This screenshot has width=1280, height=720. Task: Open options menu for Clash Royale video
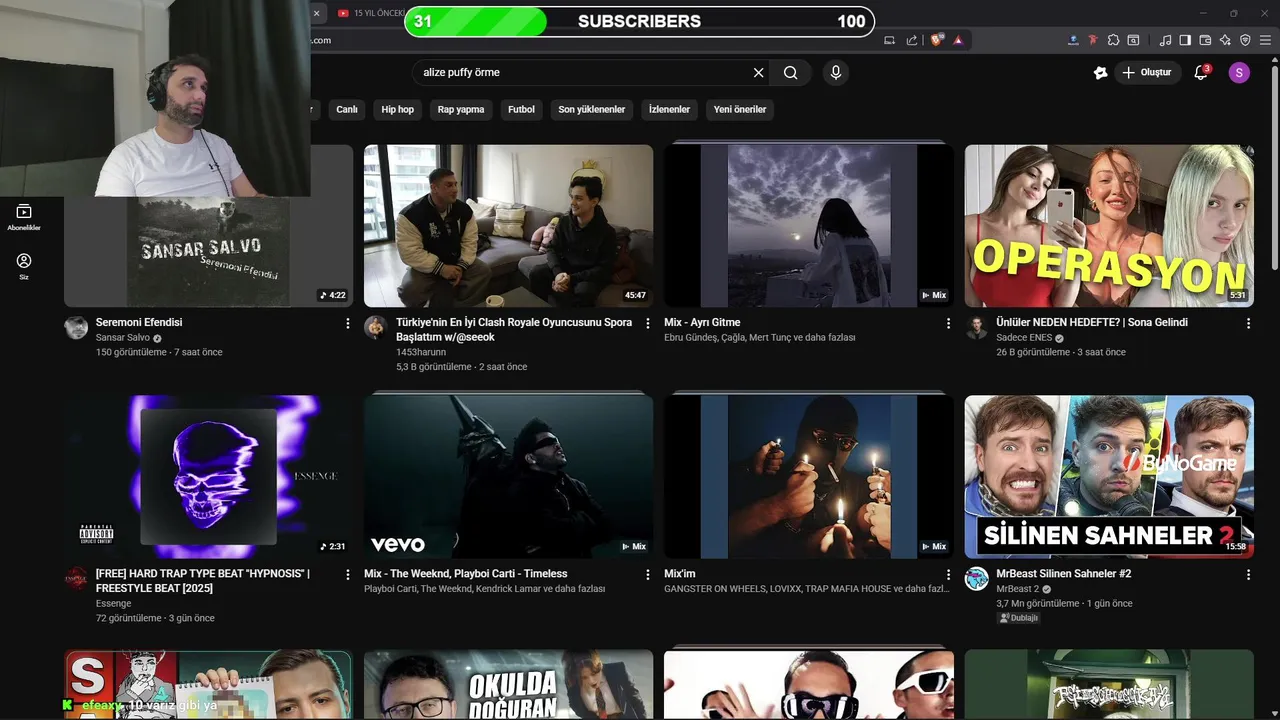648,324
